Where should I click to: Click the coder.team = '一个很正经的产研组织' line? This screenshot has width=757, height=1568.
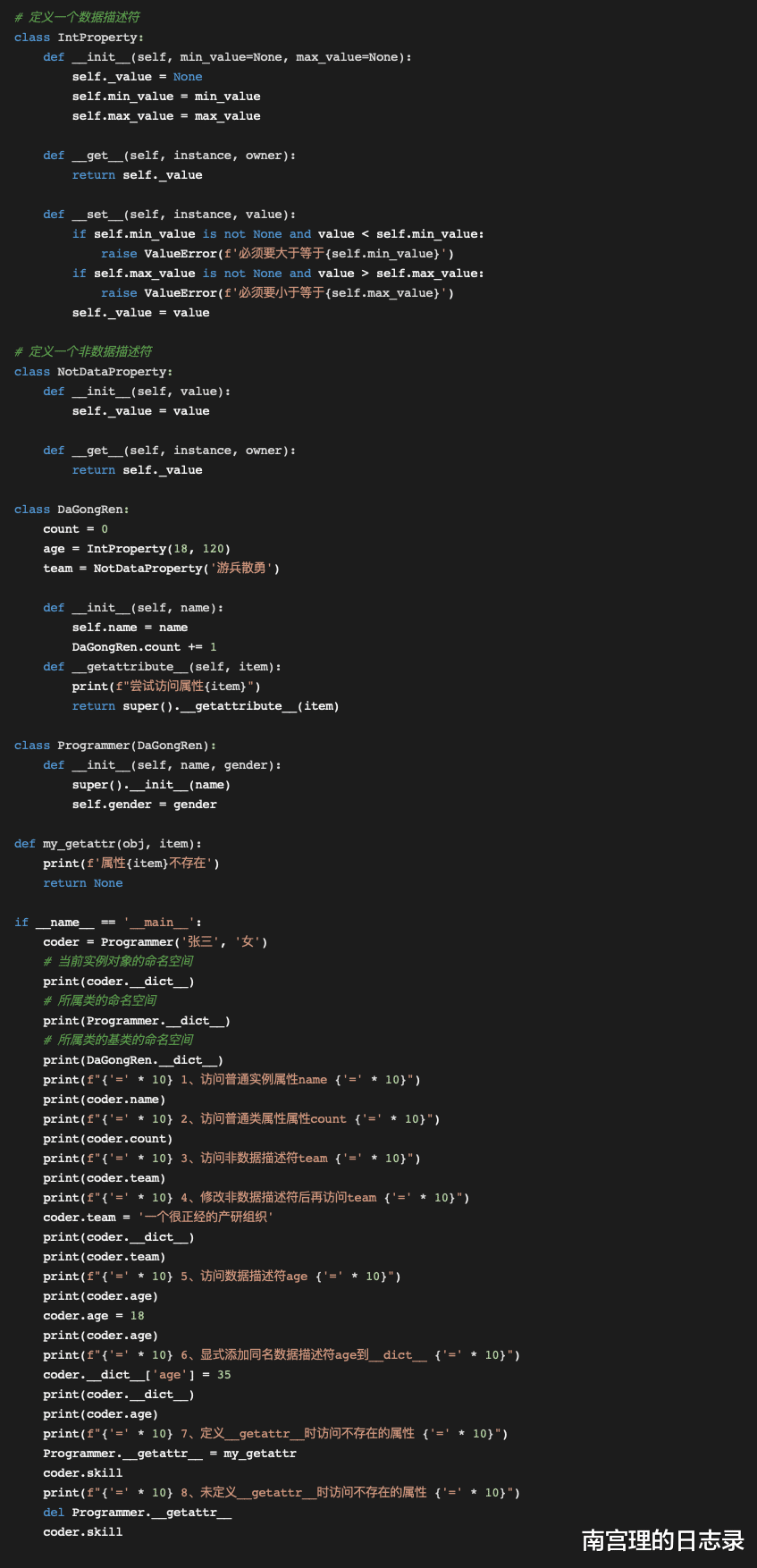[x=158, y=1218]
